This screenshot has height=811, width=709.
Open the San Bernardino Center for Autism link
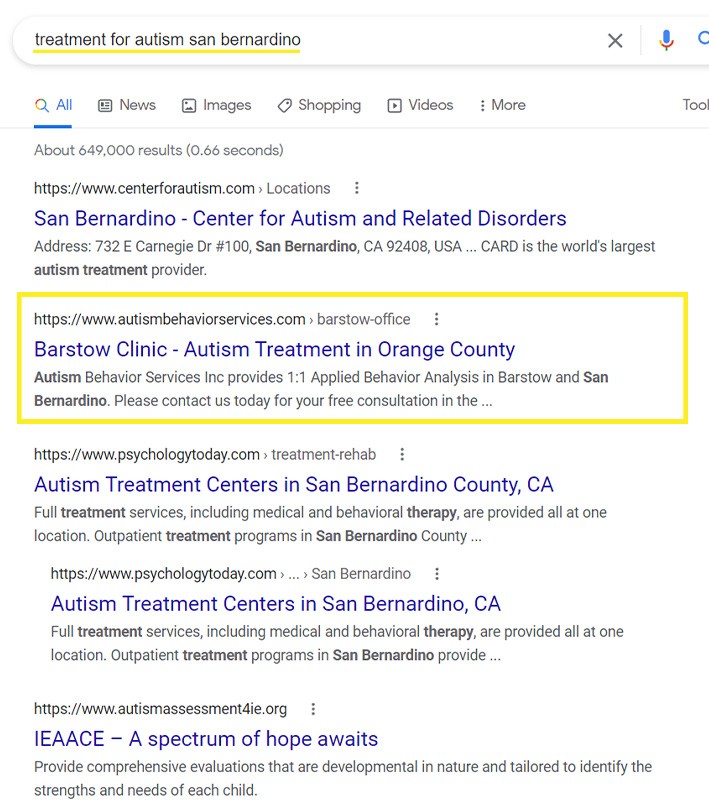point(300,218)
